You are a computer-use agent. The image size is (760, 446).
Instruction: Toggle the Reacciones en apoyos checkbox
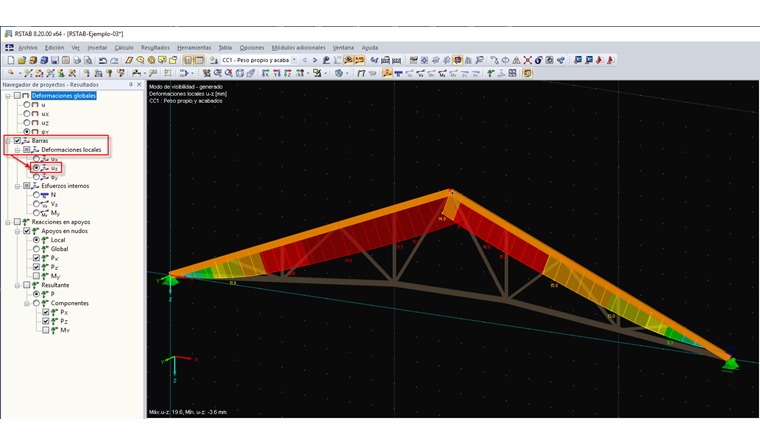(17, 222)
